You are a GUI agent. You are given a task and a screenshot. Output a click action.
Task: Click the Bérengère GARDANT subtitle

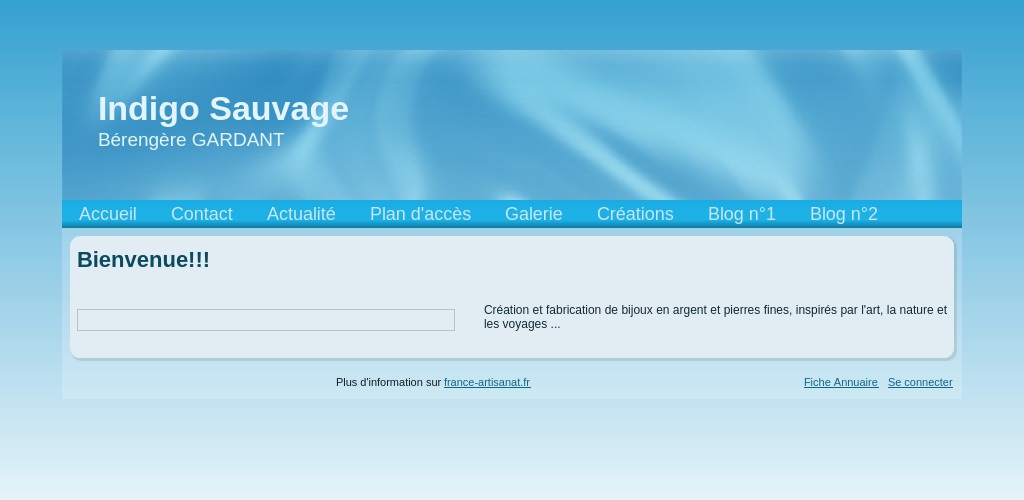coord(191,140)
